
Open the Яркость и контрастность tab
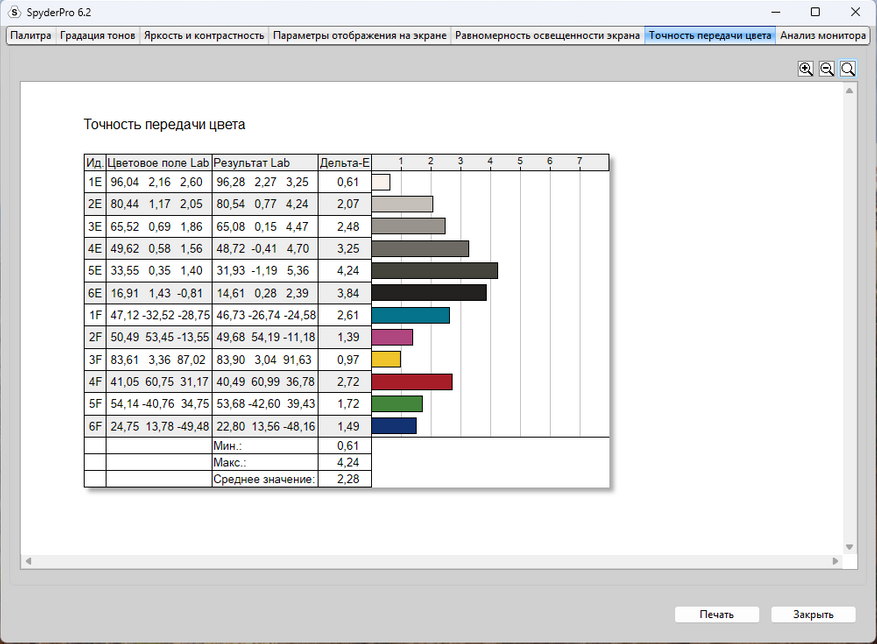pos(204,35)
